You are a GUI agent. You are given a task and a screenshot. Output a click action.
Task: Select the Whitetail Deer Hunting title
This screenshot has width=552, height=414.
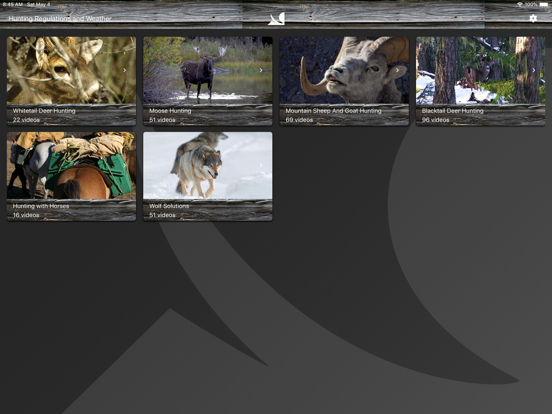[x=44, y=111]
